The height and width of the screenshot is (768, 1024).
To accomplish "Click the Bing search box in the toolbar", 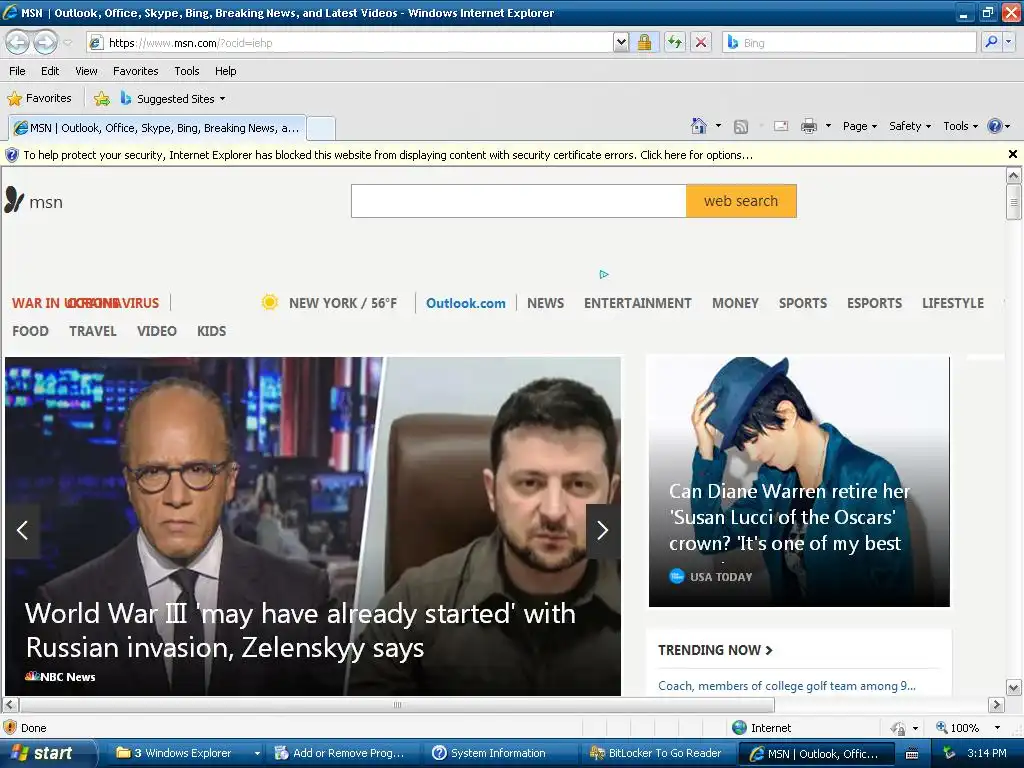I will pyautogui.click(x=849, y=43).
